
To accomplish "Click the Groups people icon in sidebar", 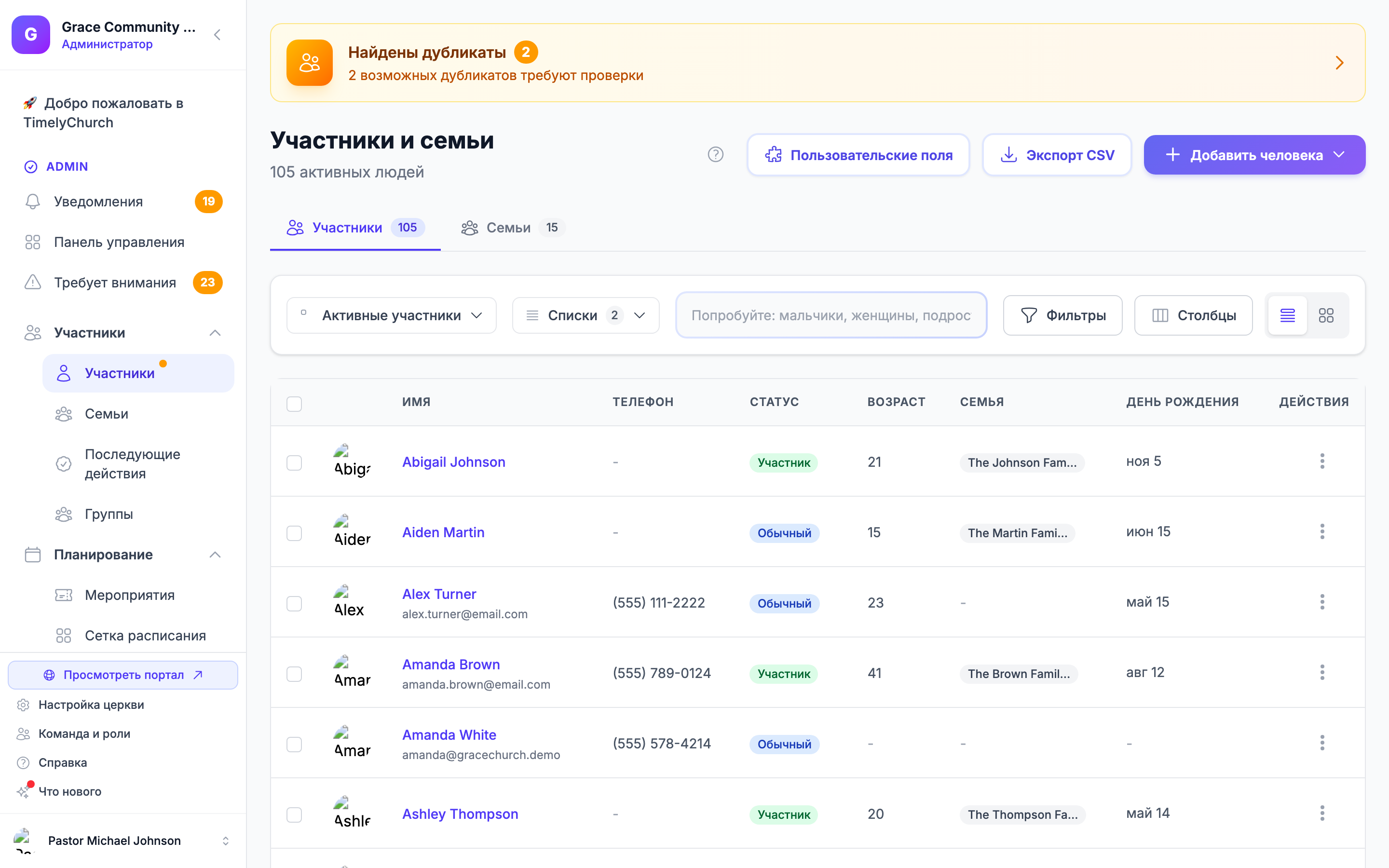I will pos(64,514).
